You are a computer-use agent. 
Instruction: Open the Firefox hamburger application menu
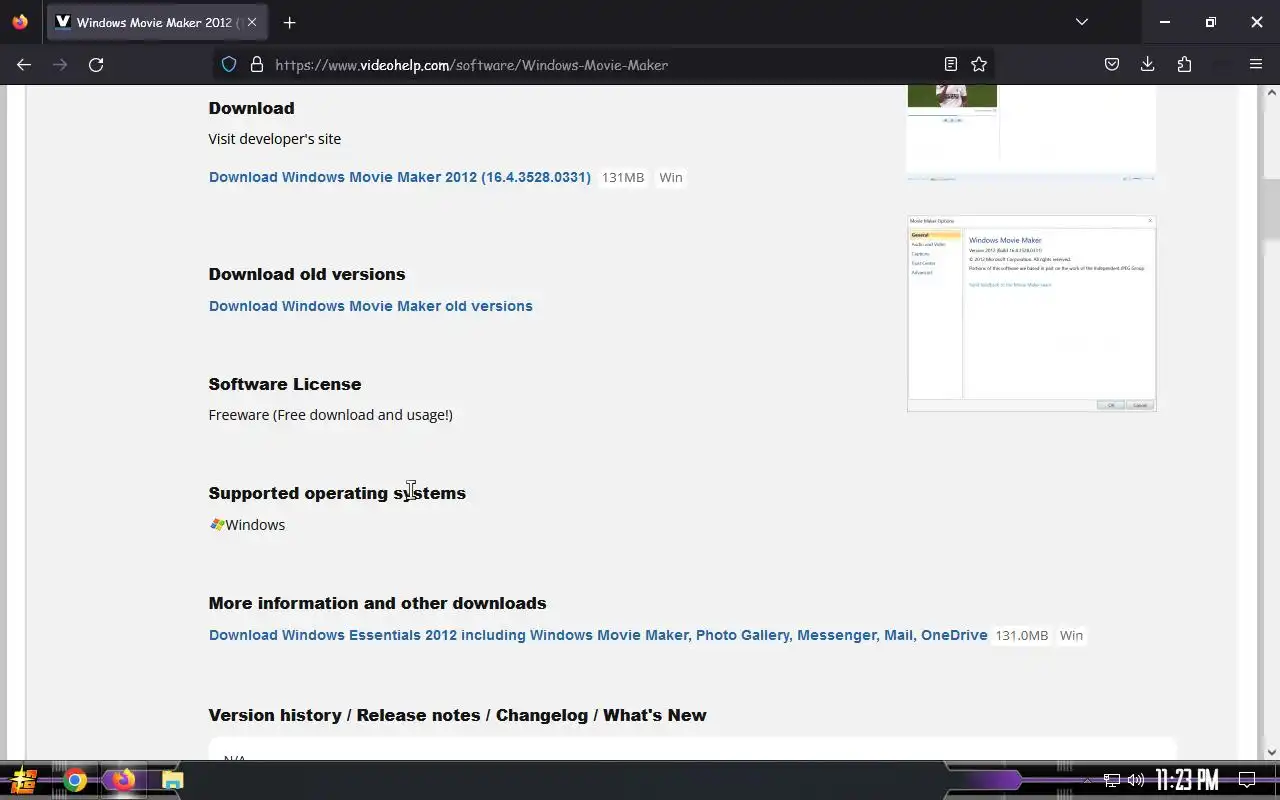click(1256, 64)
